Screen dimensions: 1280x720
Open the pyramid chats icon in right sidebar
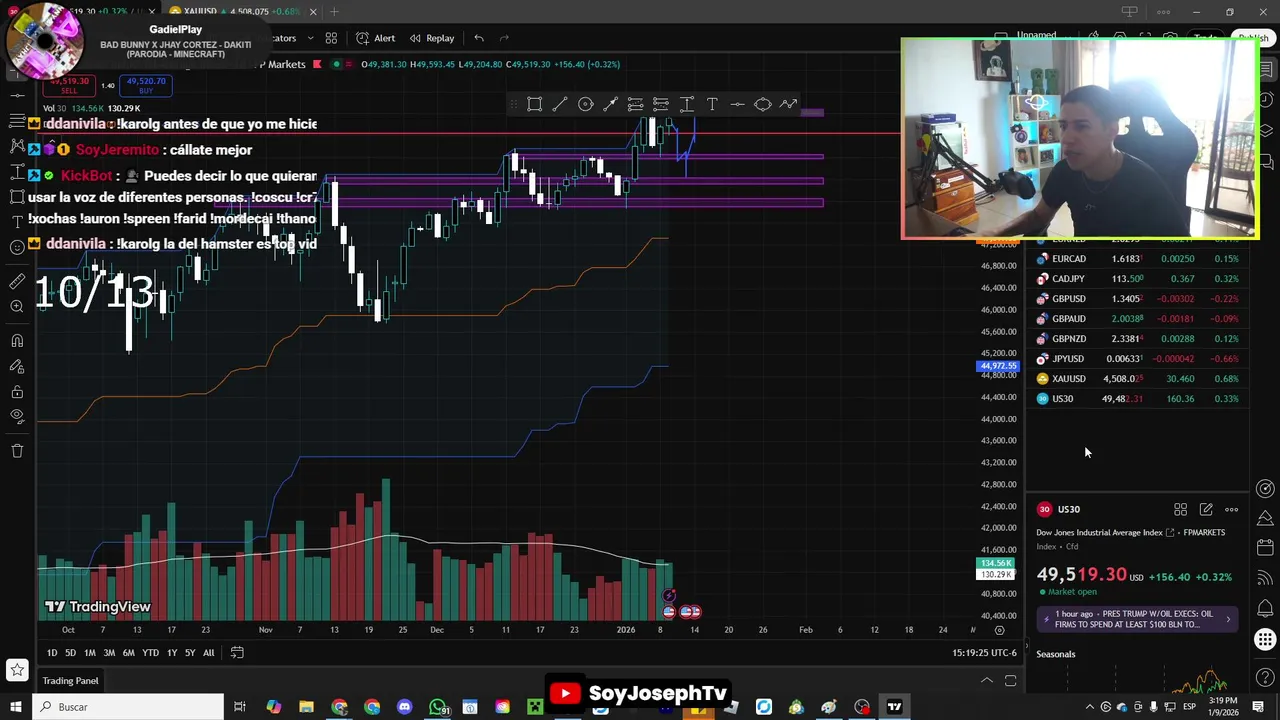click(1265, 518)
